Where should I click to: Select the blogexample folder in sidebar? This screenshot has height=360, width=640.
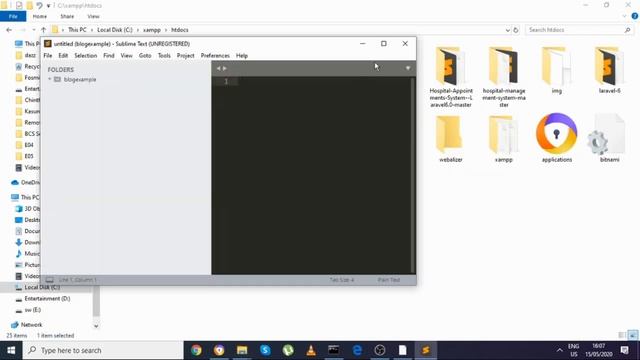(80, 79)
